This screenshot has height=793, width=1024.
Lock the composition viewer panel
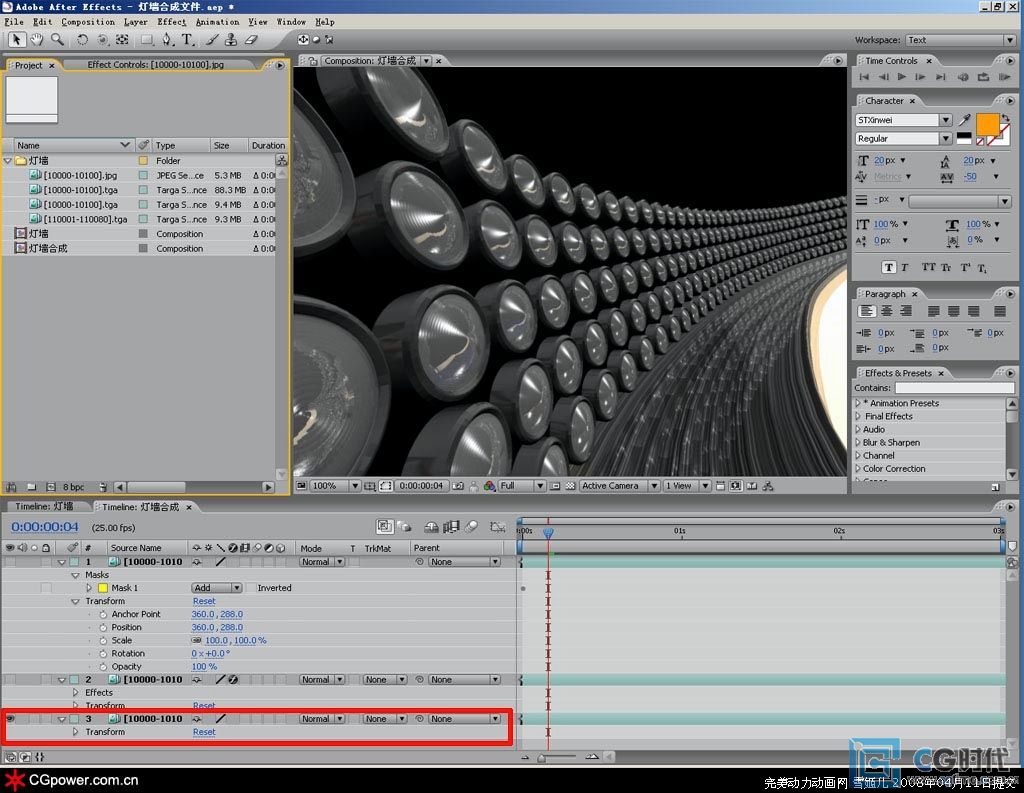tap(313, 61)
